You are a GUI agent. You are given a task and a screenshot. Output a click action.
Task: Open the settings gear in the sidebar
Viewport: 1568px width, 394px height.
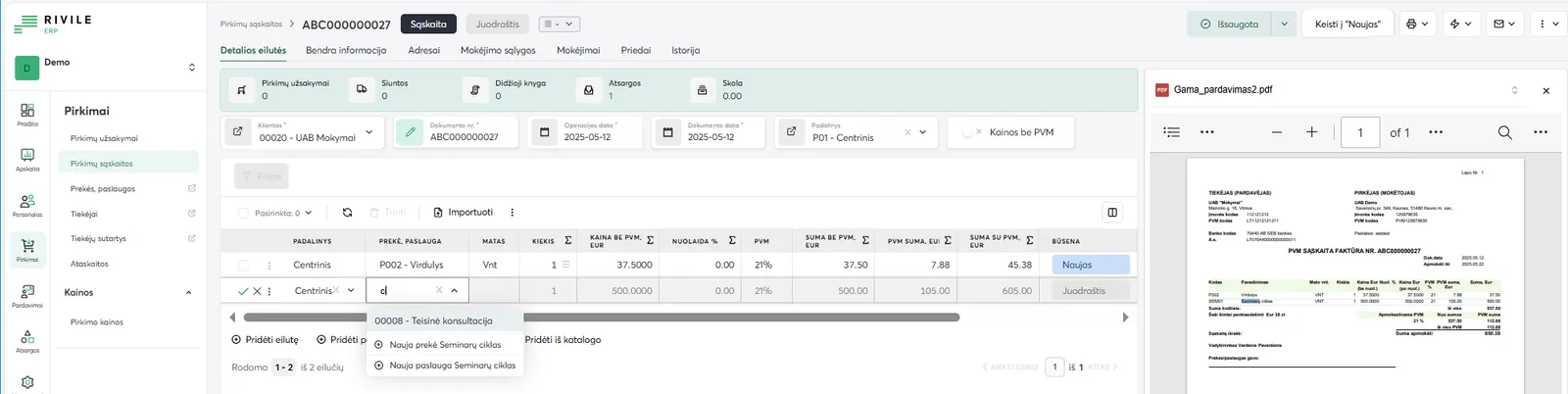pos(27,382)
